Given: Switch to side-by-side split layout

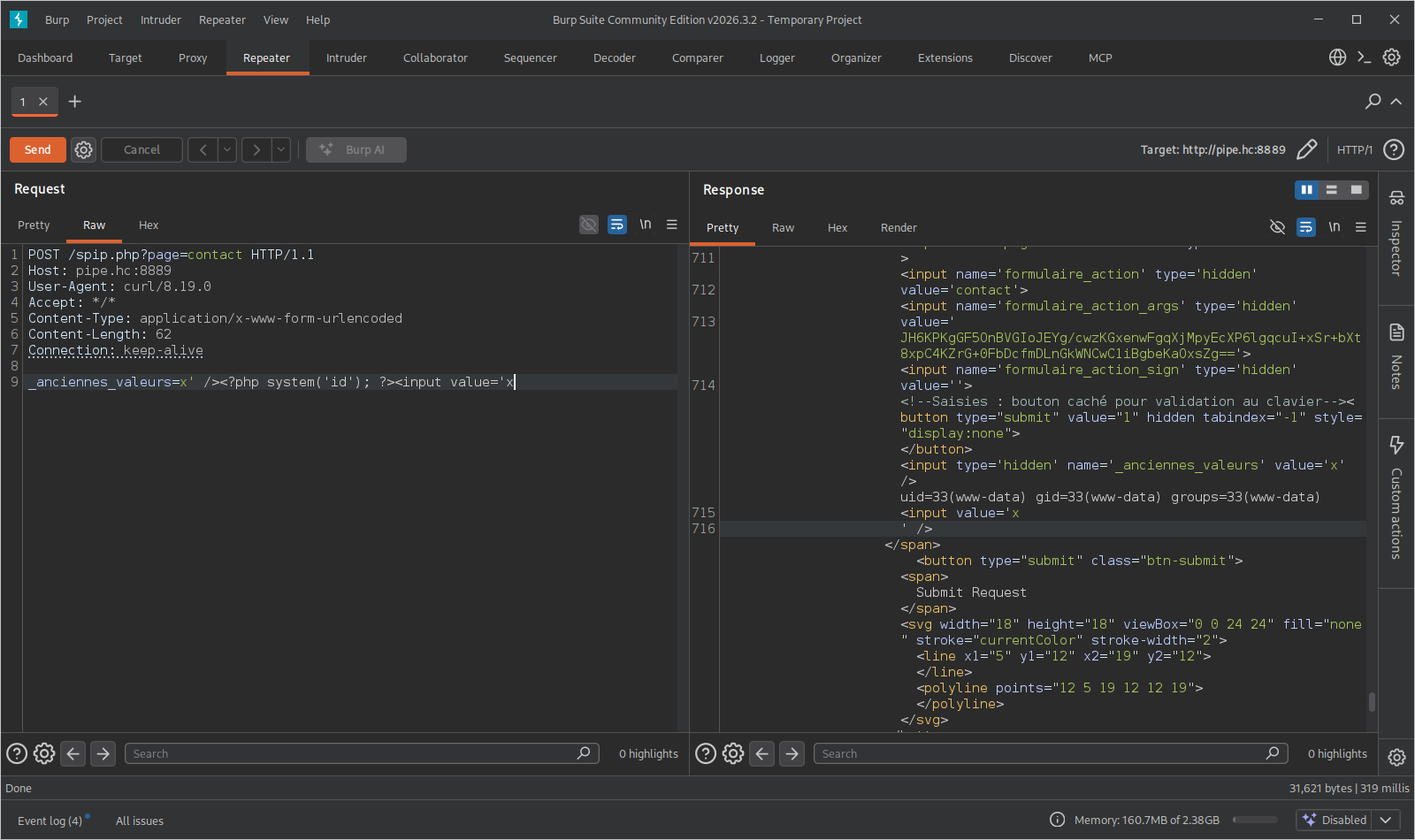Looking at the screenshot, I should (1306, 190).
